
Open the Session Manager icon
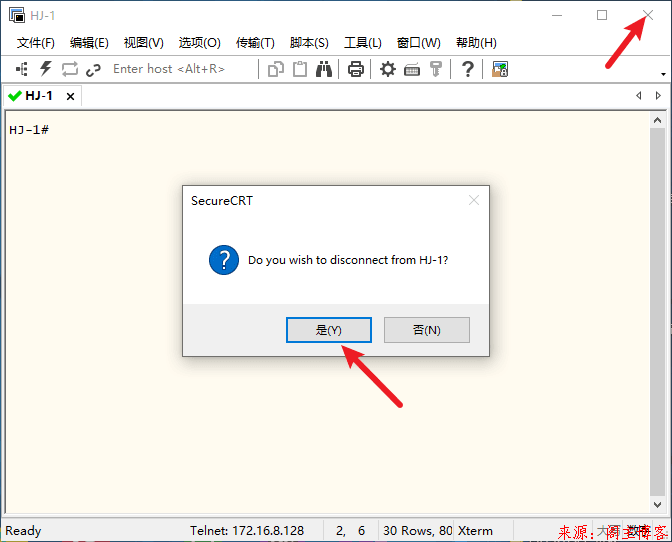(x=22, y=69)
